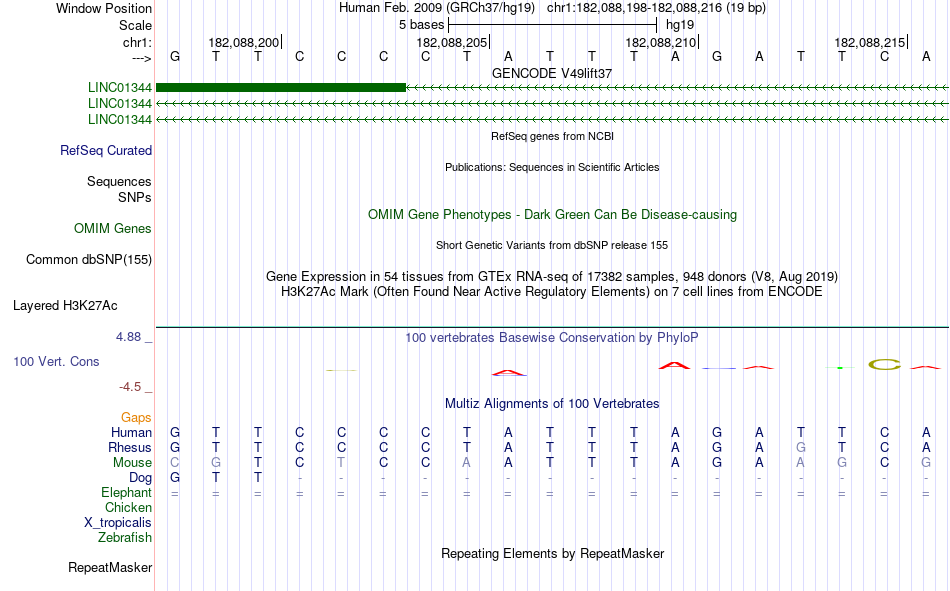
Task: Click the G base in the Dog row
Action: click(x=174, y=478)
